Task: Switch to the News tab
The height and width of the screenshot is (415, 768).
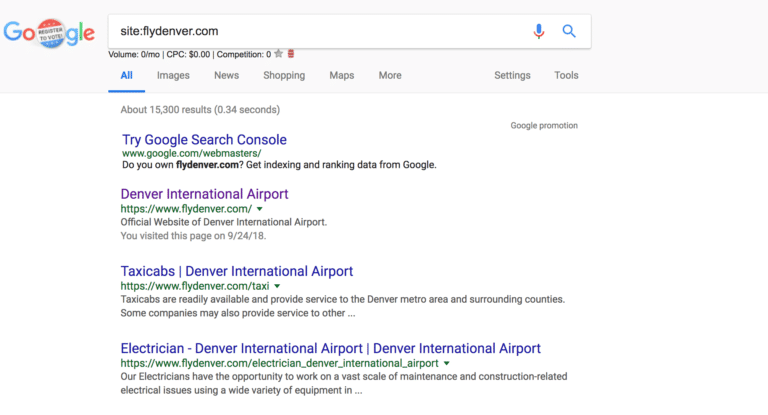Action: 226,75
